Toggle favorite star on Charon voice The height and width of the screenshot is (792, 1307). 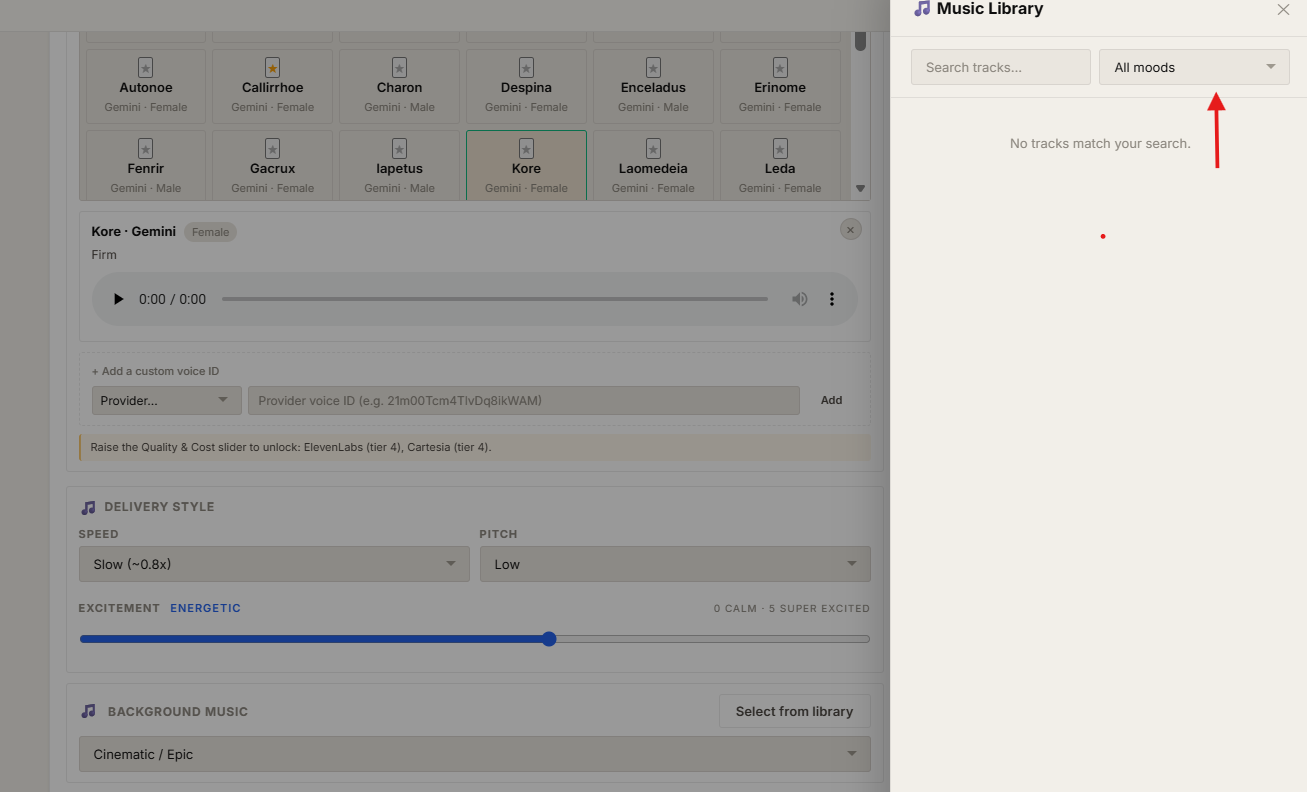[399, 68]
